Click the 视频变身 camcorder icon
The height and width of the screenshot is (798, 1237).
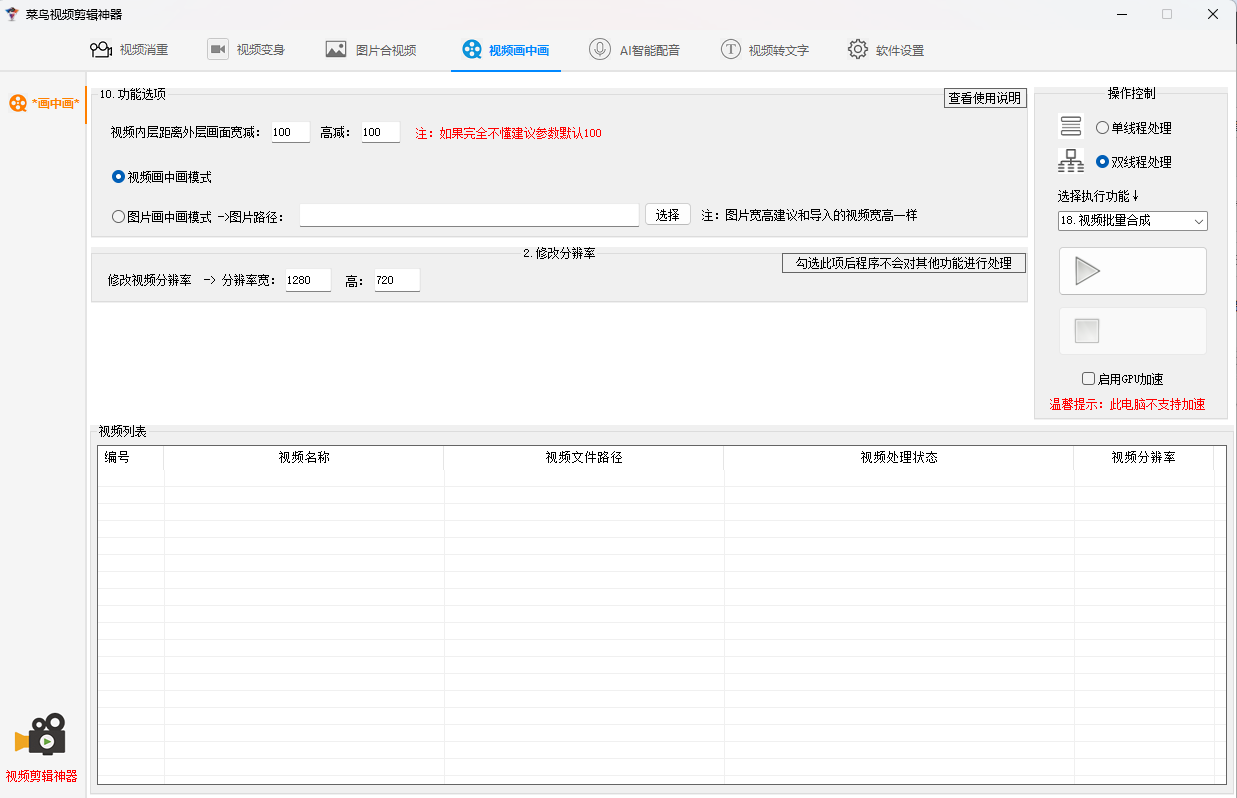(218, 50)
